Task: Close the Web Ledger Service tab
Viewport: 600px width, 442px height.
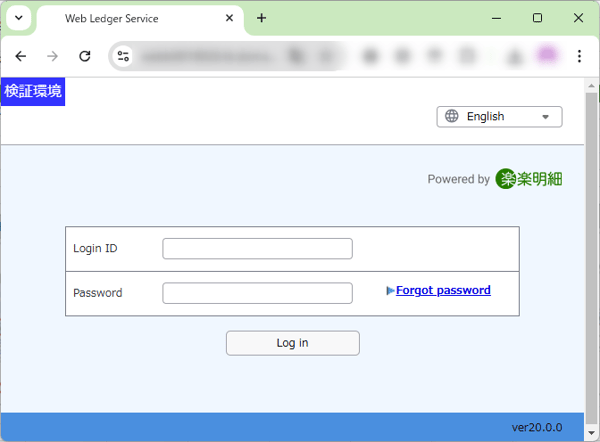Action: click(230, 18)
